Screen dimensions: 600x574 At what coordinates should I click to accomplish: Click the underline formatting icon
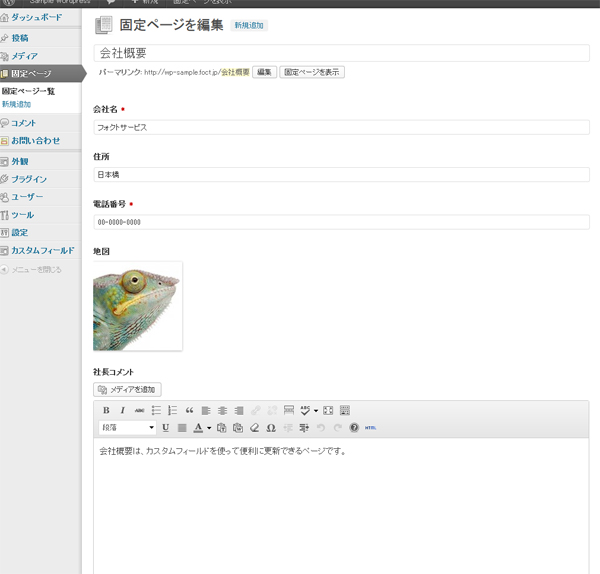165,427
